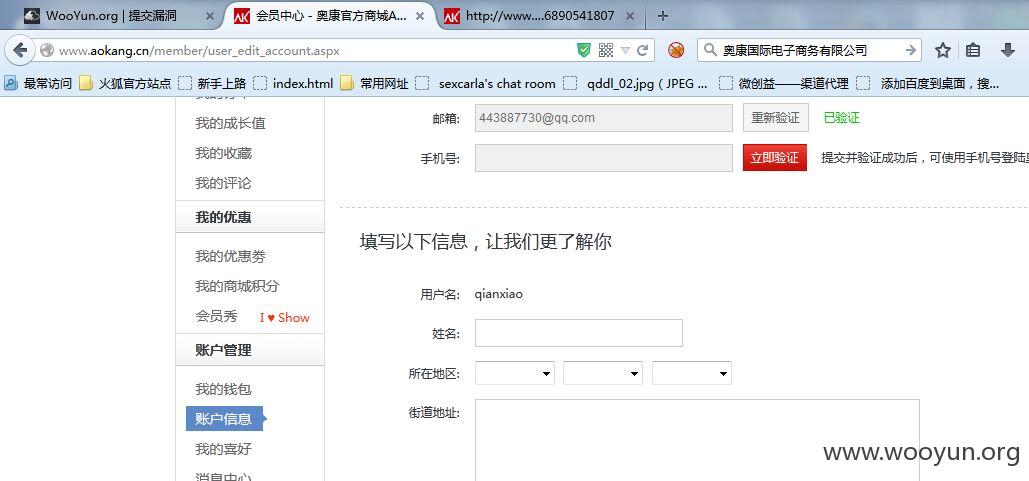
Task: Click the search box with 奥康国际电子商务有限公司
Action: click(808, 50)
